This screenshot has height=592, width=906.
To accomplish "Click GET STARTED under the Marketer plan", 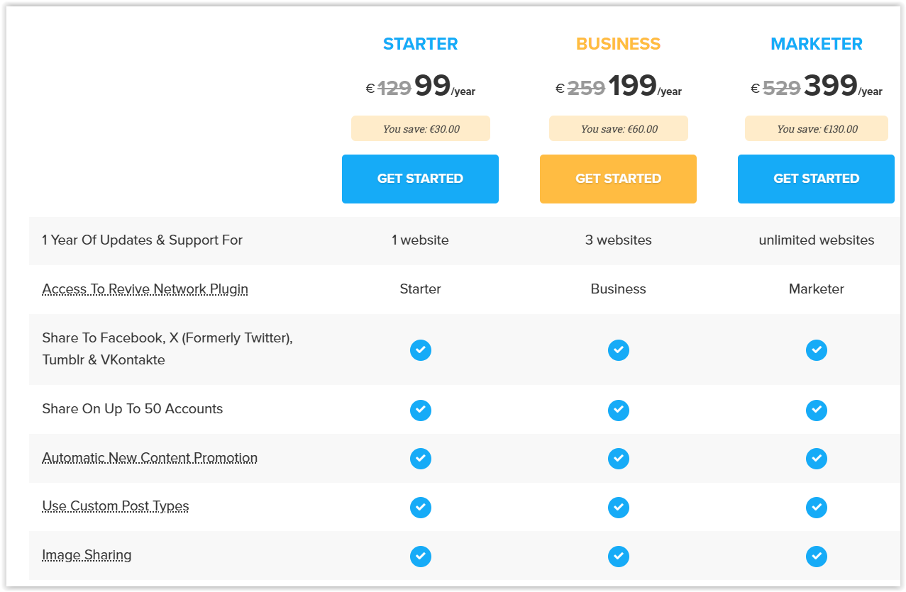I will pyautogui.click(x=816, y=178).
